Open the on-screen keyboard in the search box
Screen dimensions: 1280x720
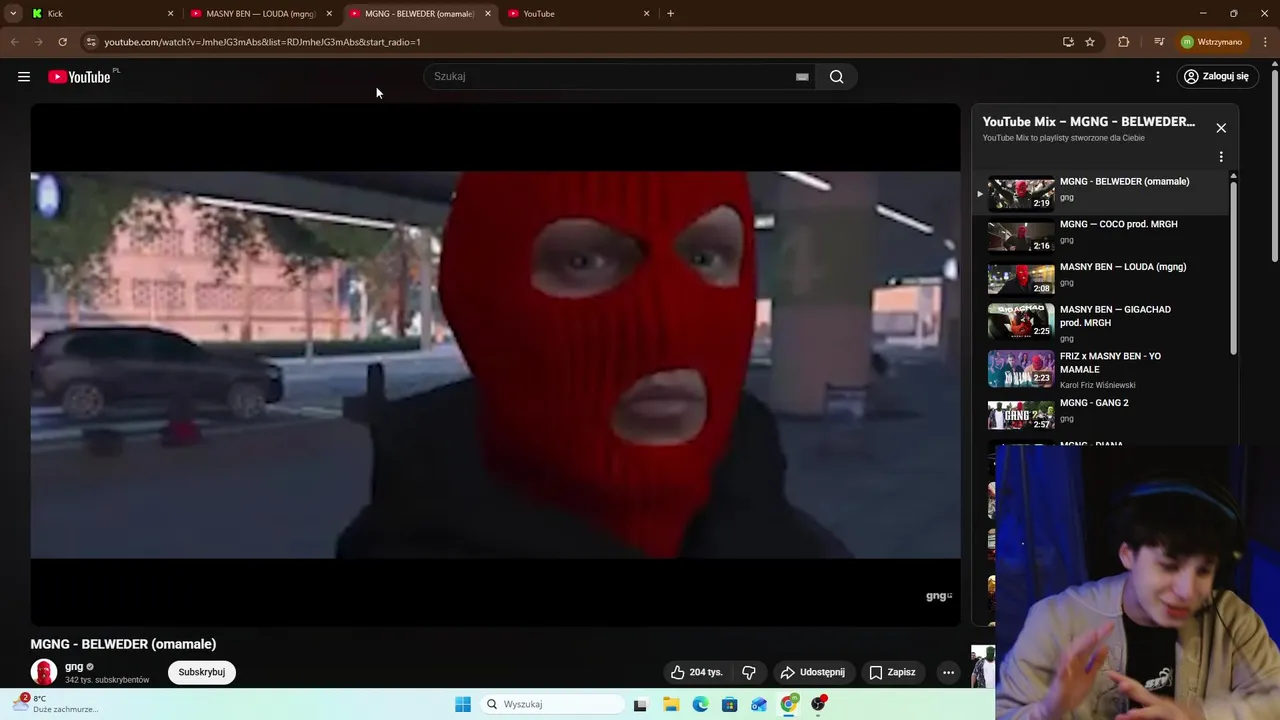click(802, 77)
